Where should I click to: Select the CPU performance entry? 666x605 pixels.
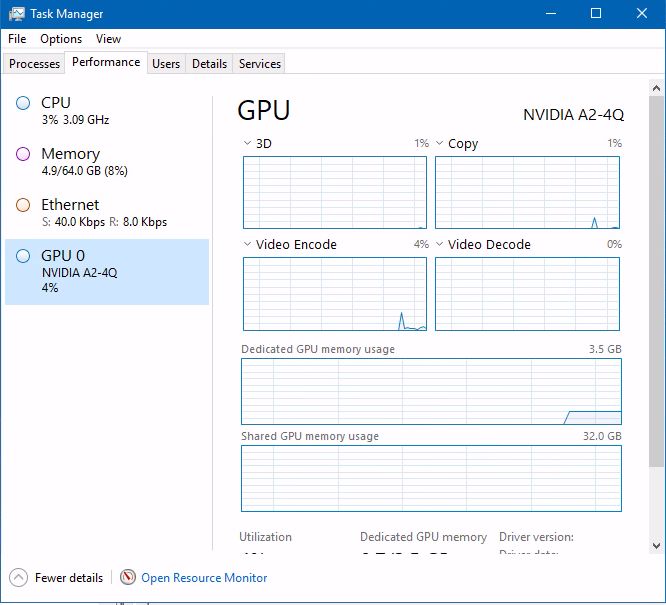pos(107,110)
